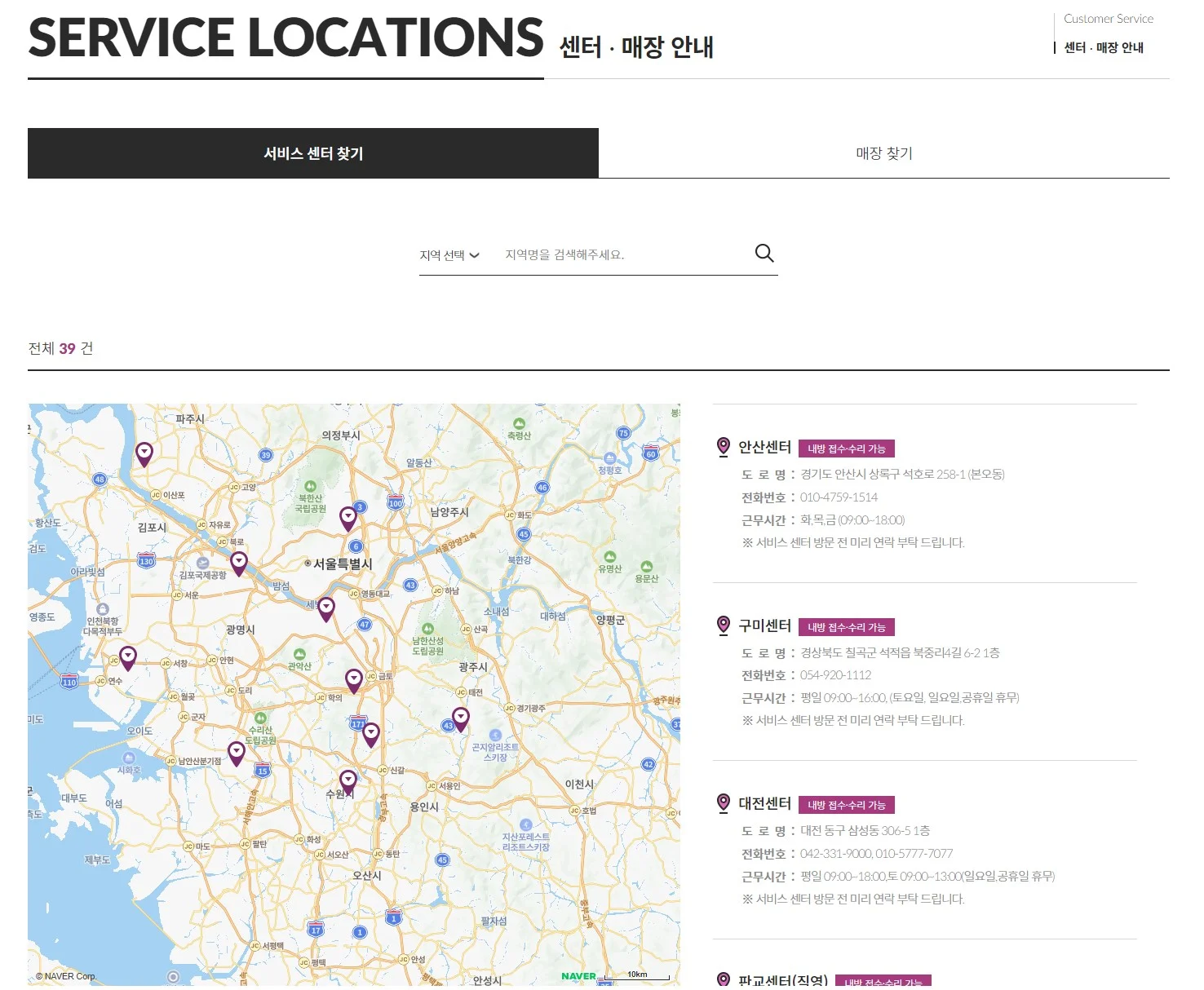This screenshot has width=1204, height=990.
Task: Open the 구미센터 listing title
Action: click(764, 625)
